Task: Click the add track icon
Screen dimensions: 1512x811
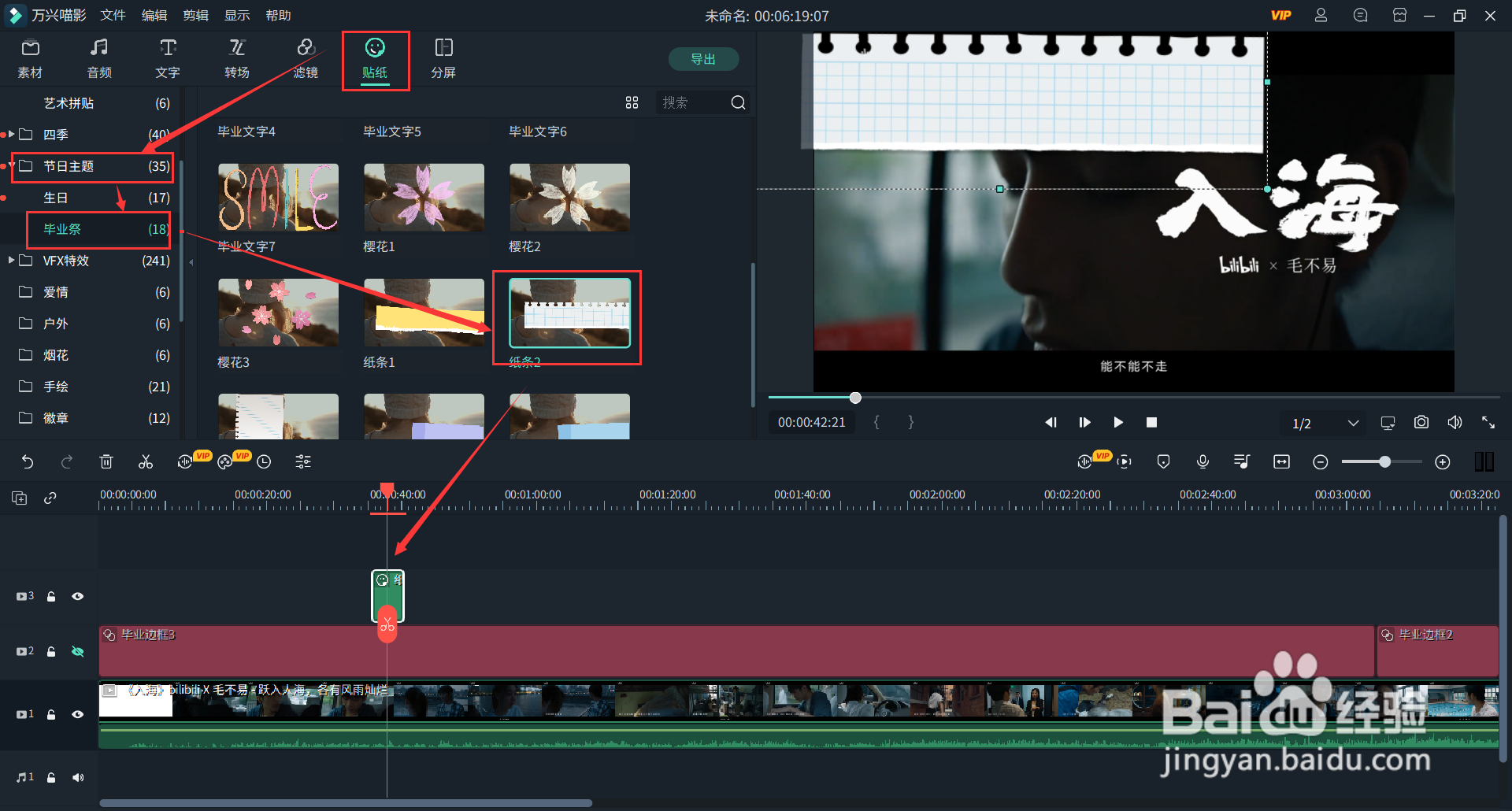Action: tap(20, 498)
